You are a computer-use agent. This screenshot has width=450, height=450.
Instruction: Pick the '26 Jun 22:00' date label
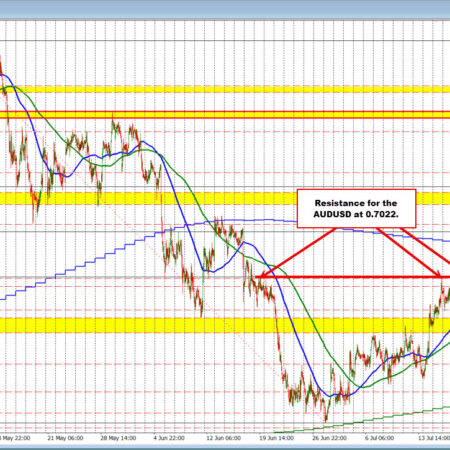pyautogui.click(x=329, y=438)
